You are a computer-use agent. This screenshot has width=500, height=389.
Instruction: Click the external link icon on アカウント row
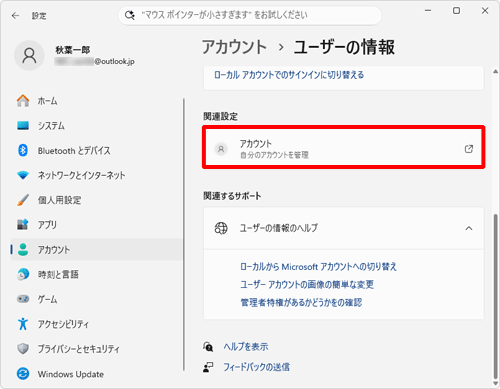pos(469,149)
